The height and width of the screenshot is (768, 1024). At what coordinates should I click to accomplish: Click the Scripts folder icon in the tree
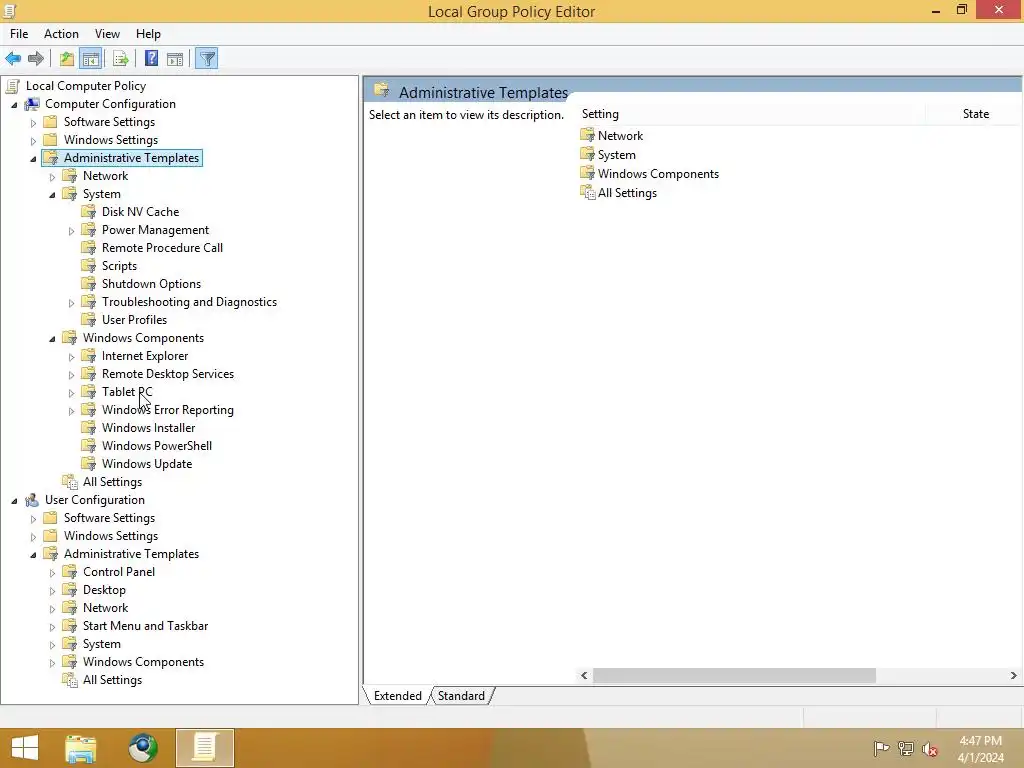[x=88, y=266]
